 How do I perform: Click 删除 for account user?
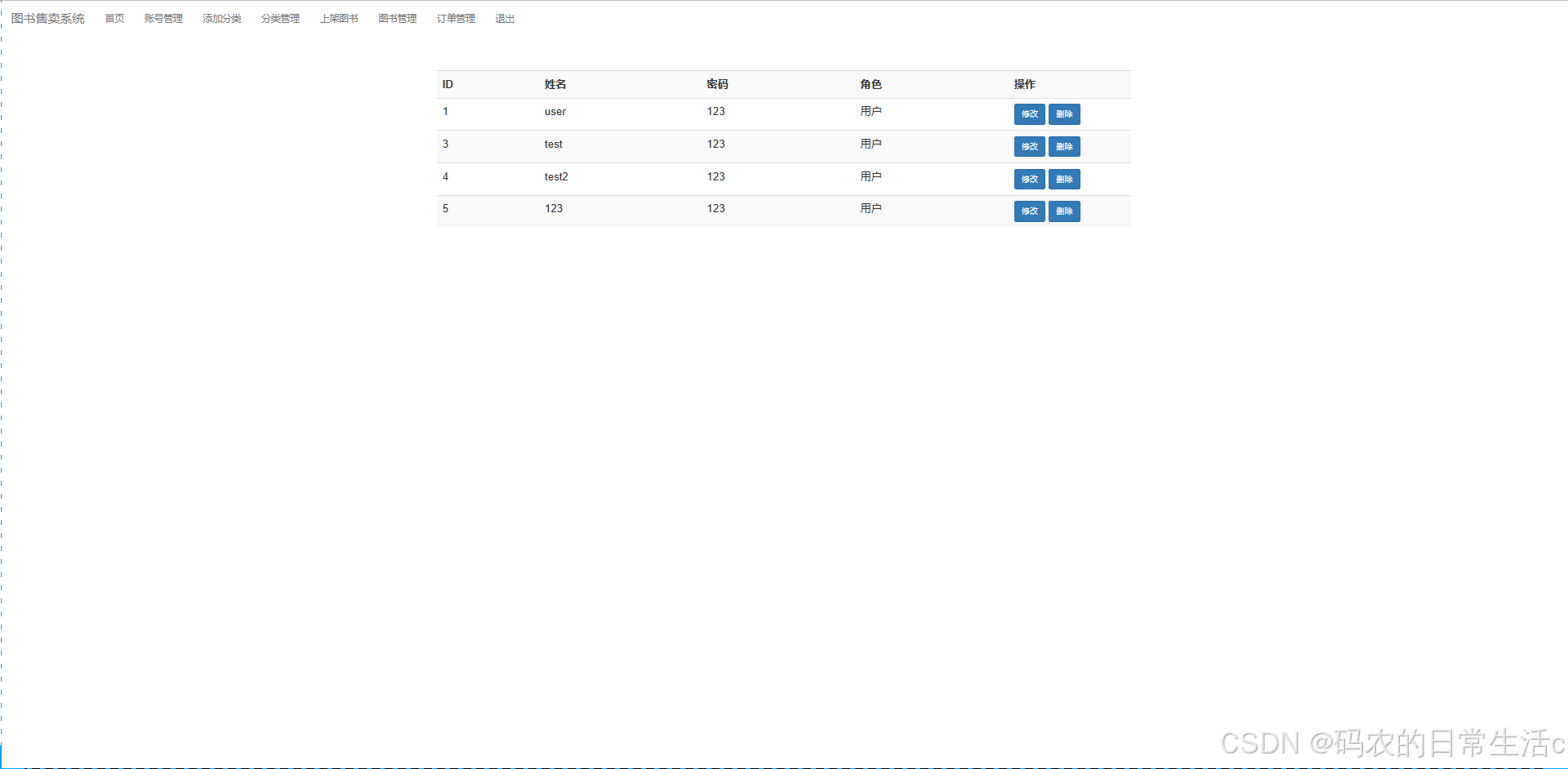point(1063,114)
